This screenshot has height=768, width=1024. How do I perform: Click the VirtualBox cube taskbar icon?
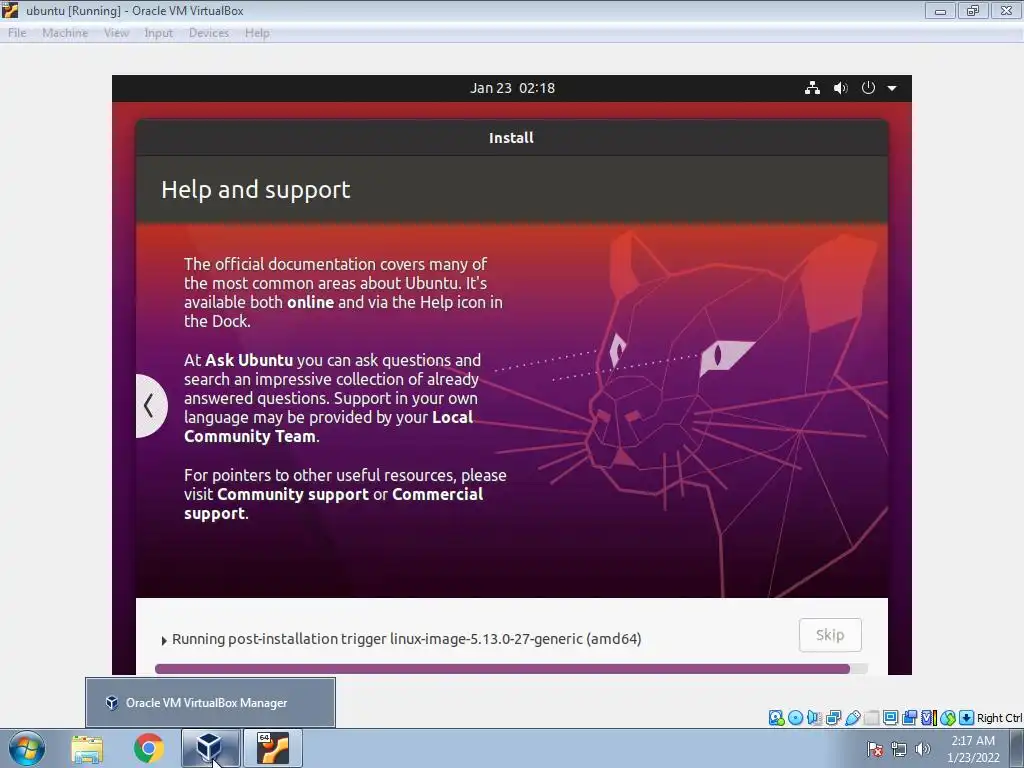click(x=210, y=748)
